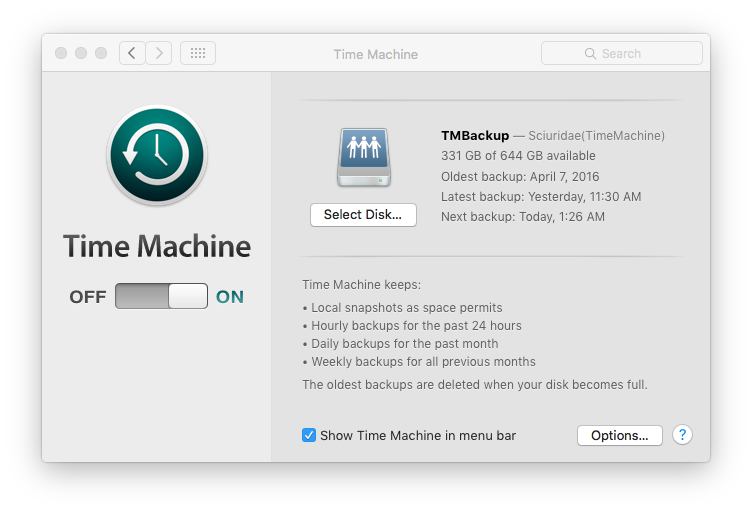Click the Select Disk... button
Screen dimensions: 752x512
pyautogui.click(x=363, y=215)
